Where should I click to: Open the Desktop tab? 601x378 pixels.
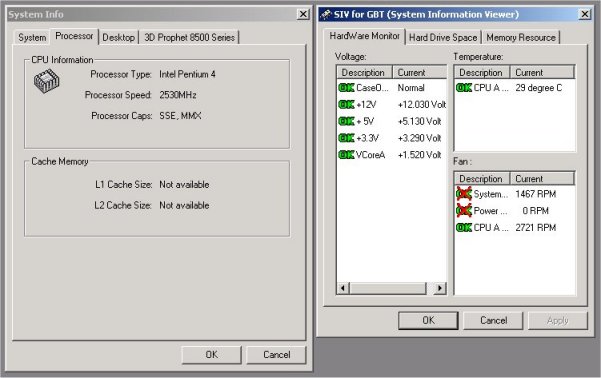click(118, 38)
